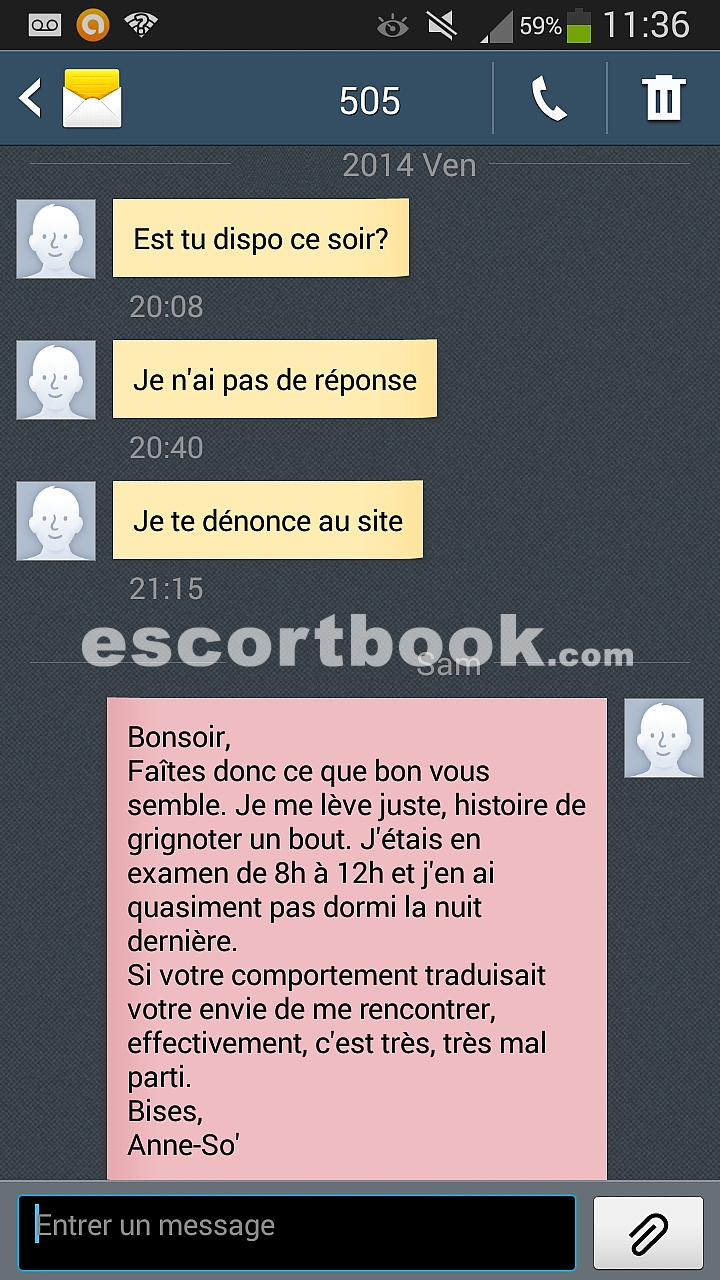Select the 'Je te dénonce au site' bubble
The height and width of the screenshot is (1280, 720).
[268, 520]
